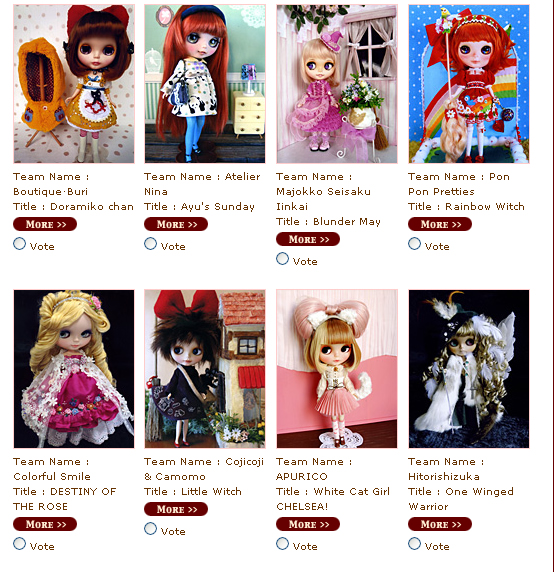Viewport: 554px width, 572px height.
Task: Select Vote radio under Blunder May
Action: [x=282, y=259]
